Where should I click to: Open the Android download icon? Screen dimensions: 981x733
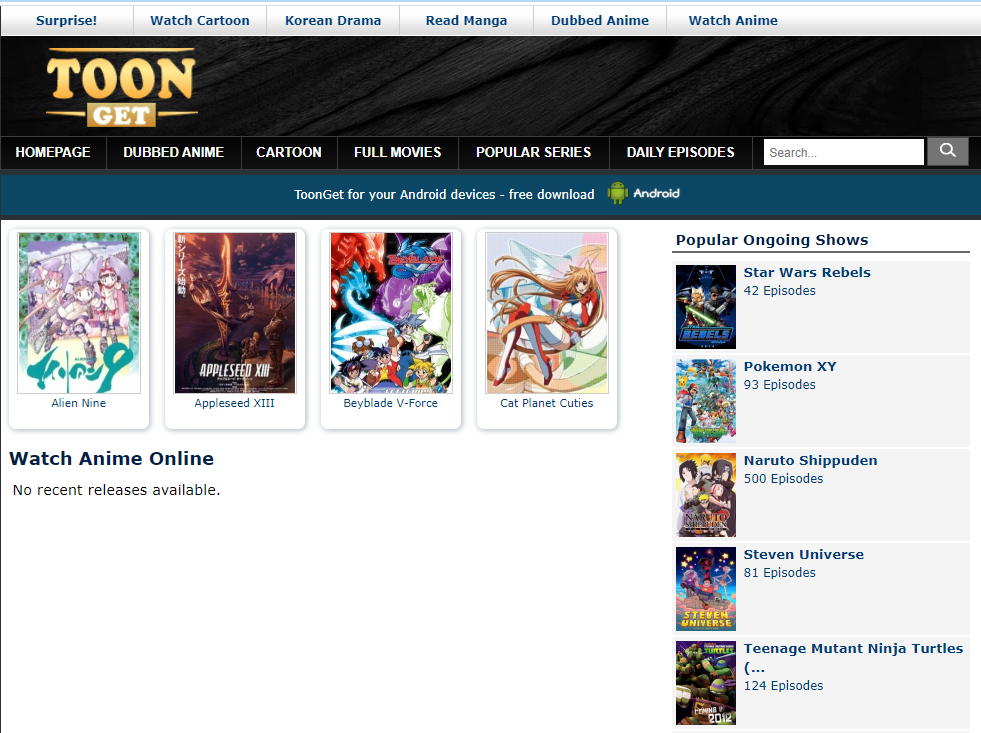coord(643,193)
